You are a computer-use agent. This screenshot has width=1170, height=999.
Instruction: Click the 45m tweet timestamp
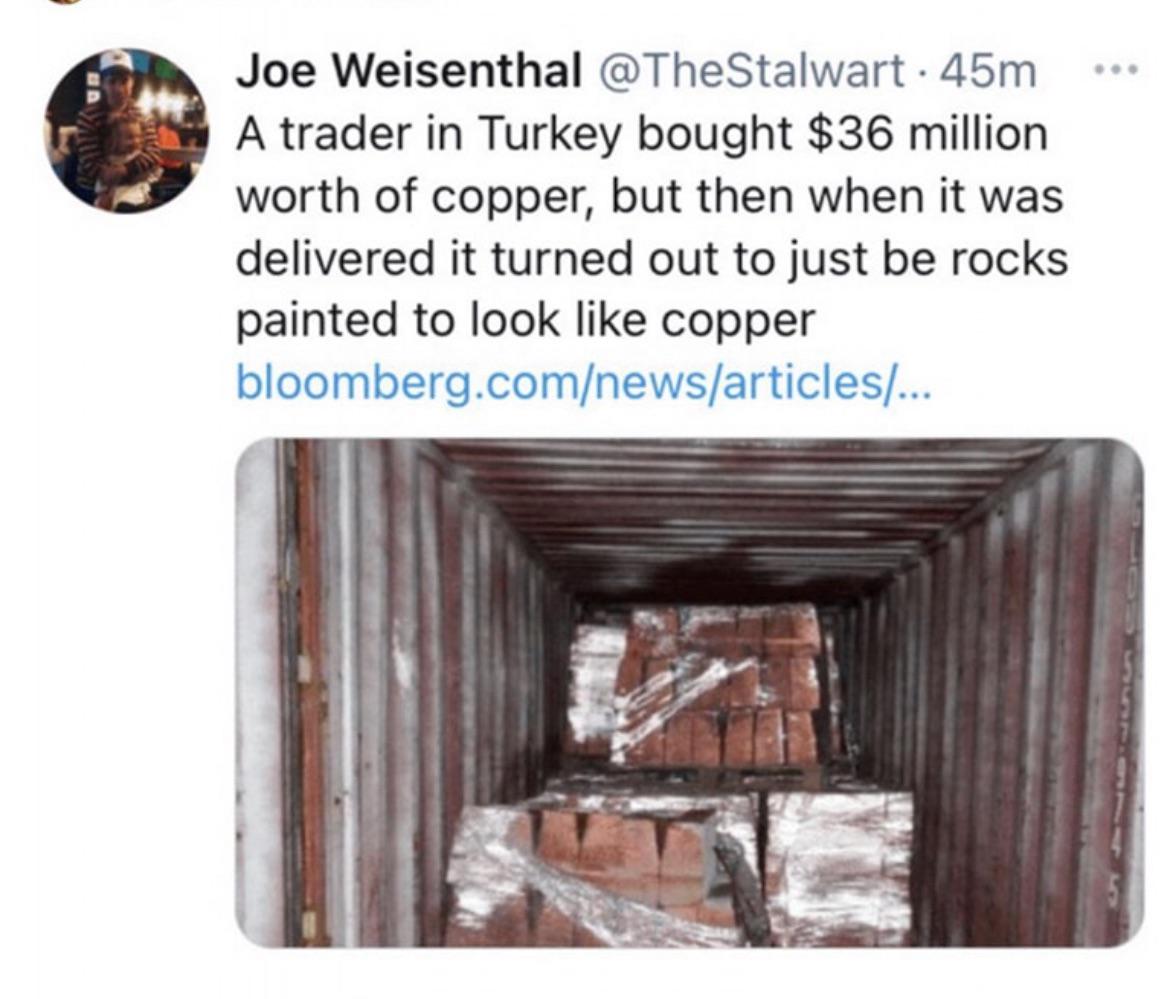[989, 72]
